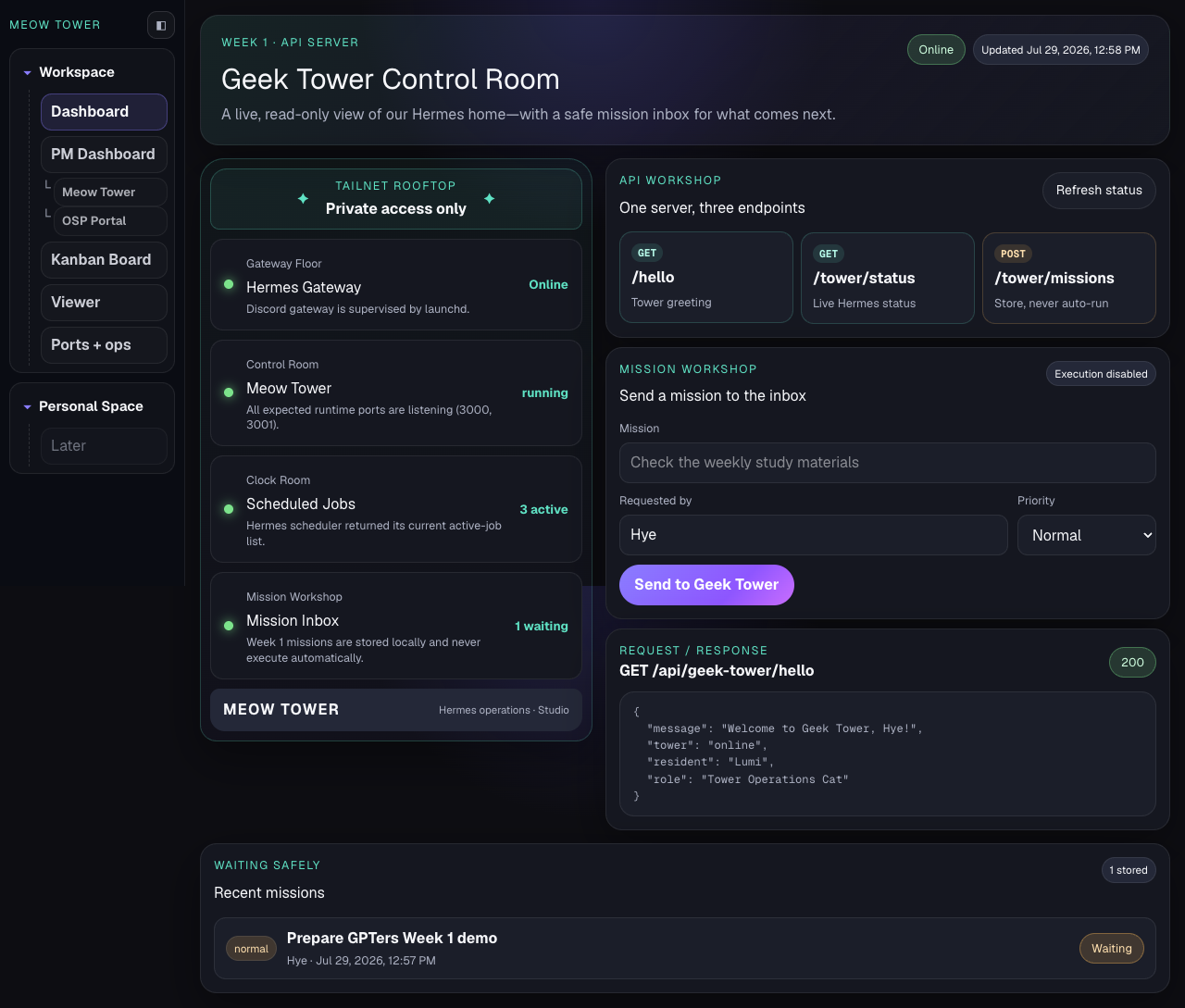Click the Meow Tower running status dot

pyautogui.click(x=229, y=392)
